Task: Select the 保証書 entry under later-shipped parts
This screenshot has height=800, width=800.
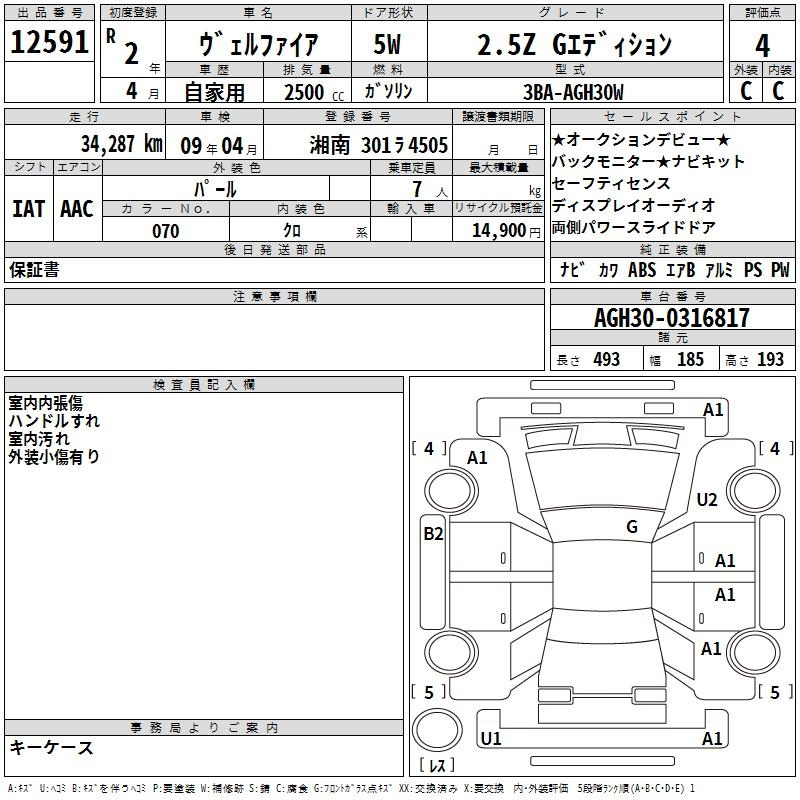Action: (34, 270)
